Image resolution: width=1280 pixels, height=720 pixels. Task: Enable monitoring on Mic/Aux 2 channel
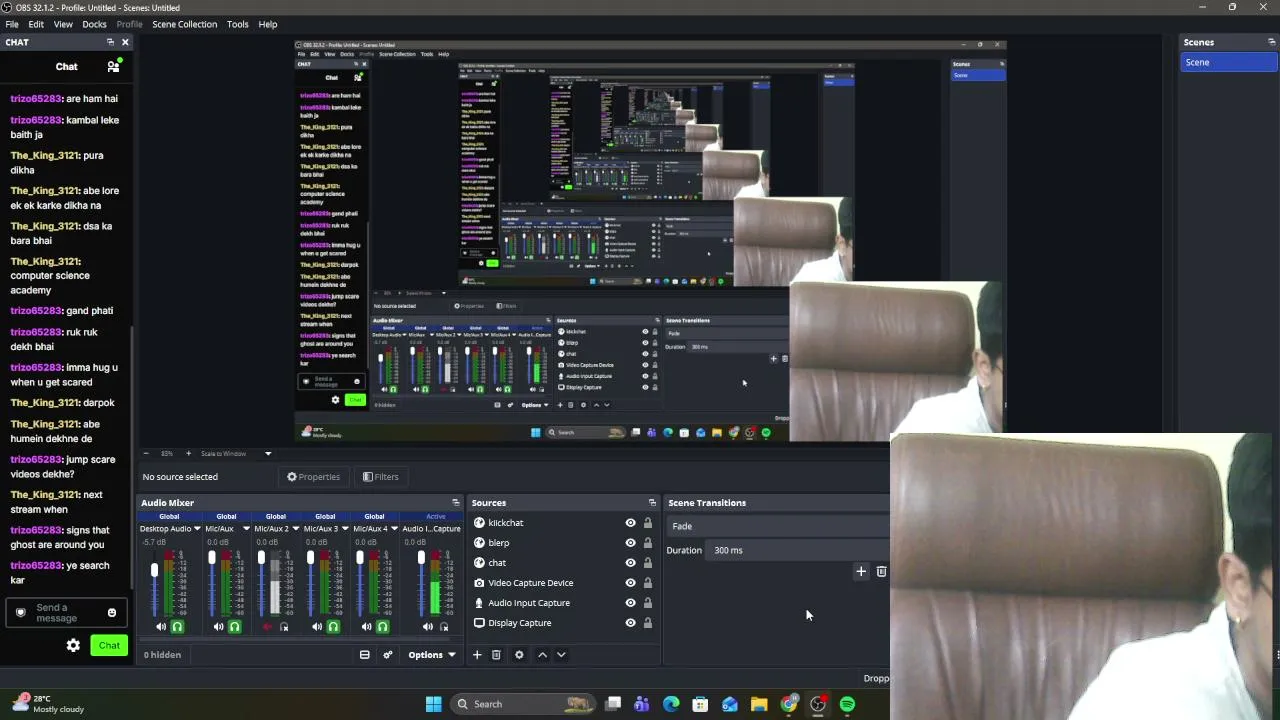coord(284,627)
